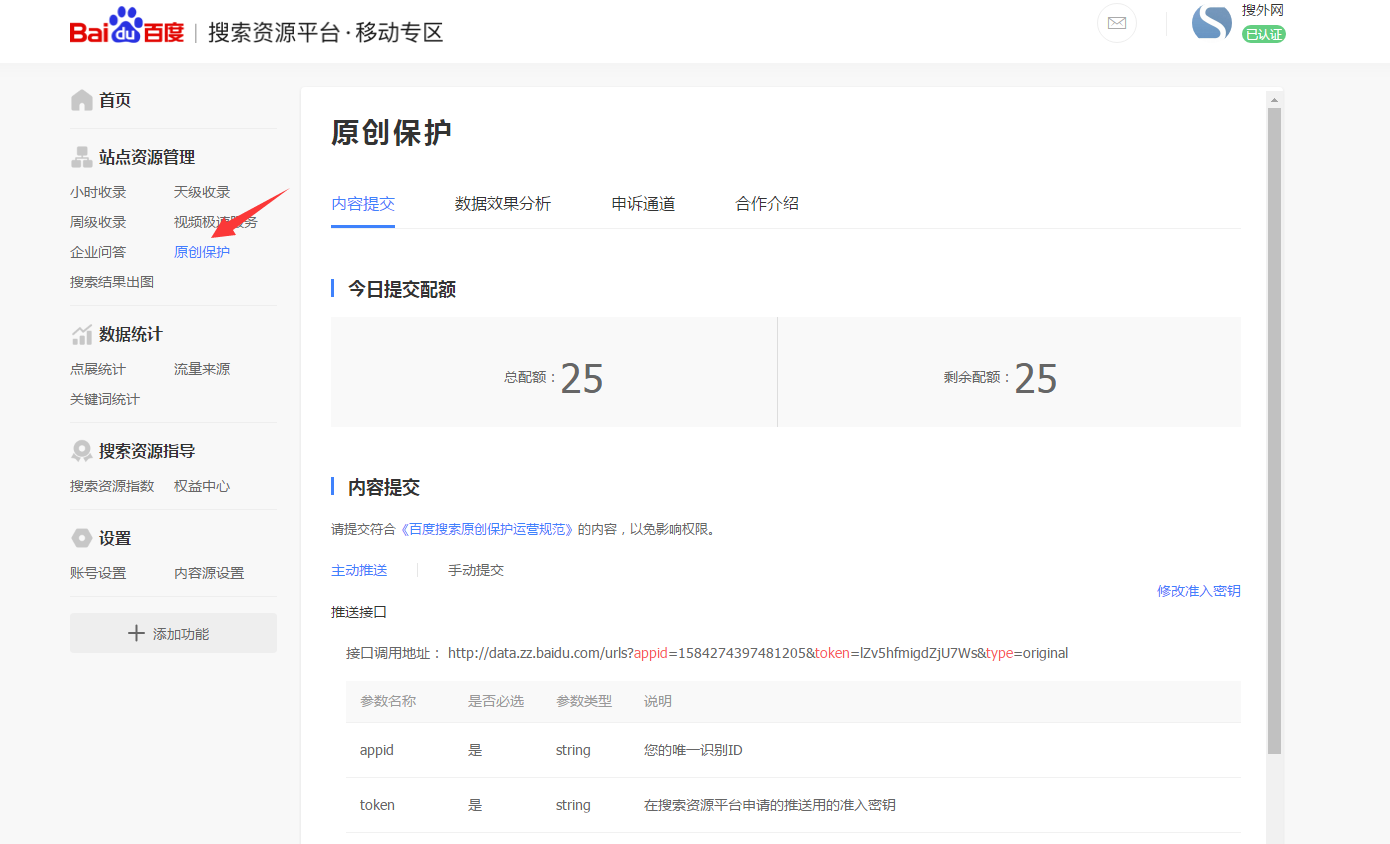
Task: Select 原创保护 in the sidebar
Action: point(202,251)
